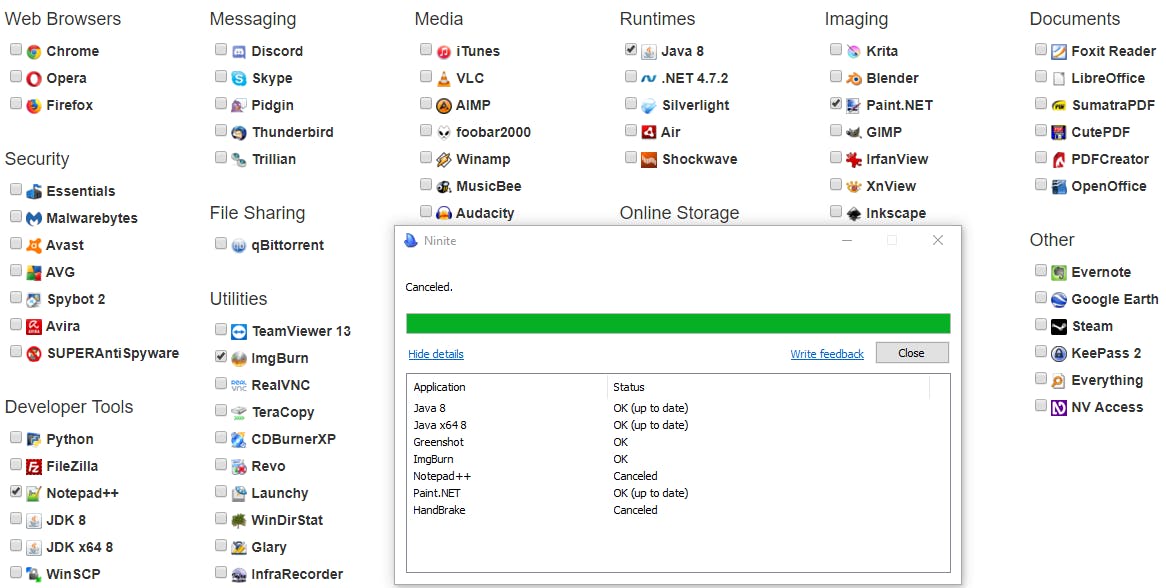
Task: Click the Foxit Reader icon
Action: point(1059,52)
